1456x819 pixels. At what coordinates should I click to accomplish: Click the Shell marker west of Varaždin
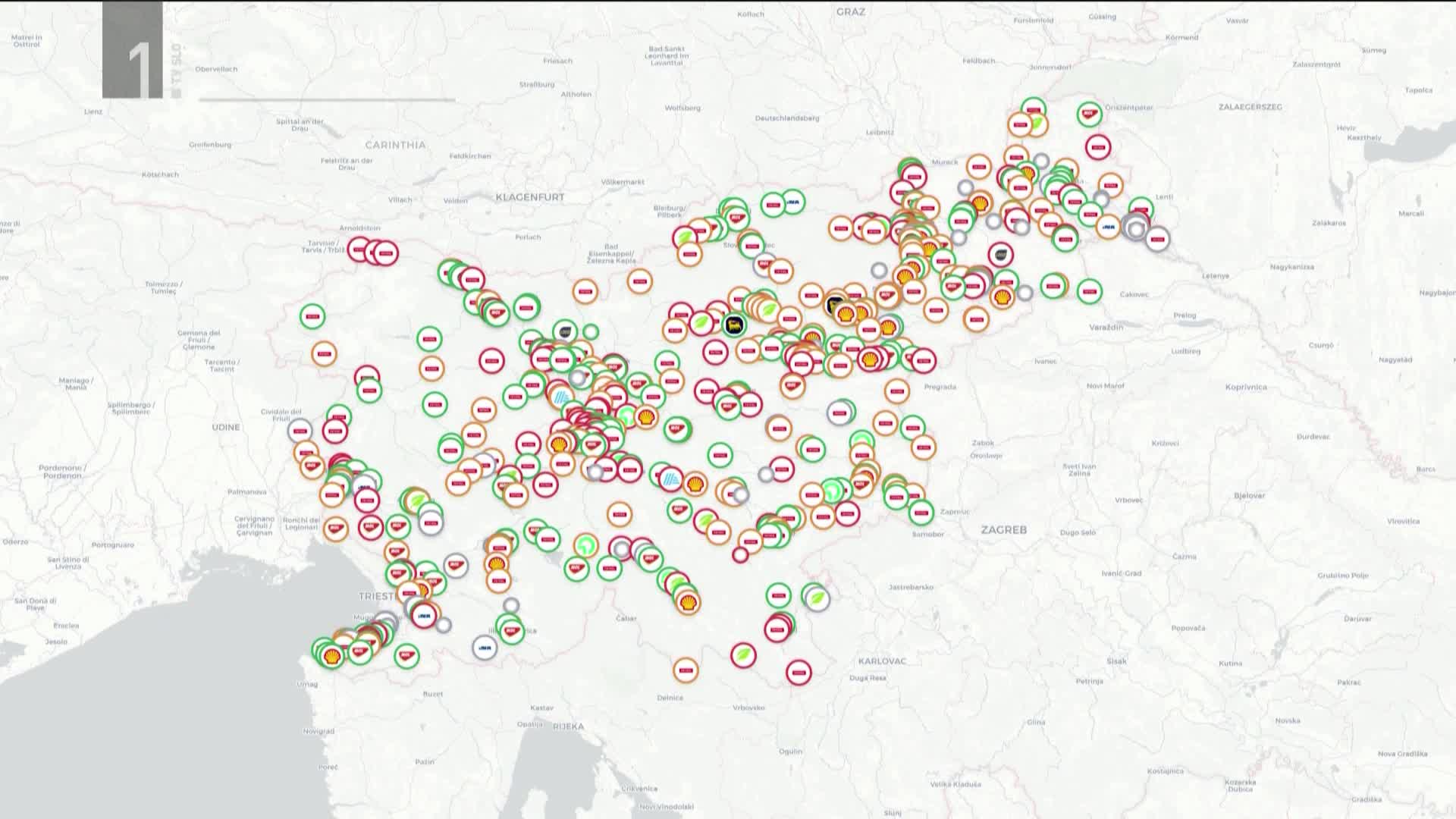click(1003, 297)
